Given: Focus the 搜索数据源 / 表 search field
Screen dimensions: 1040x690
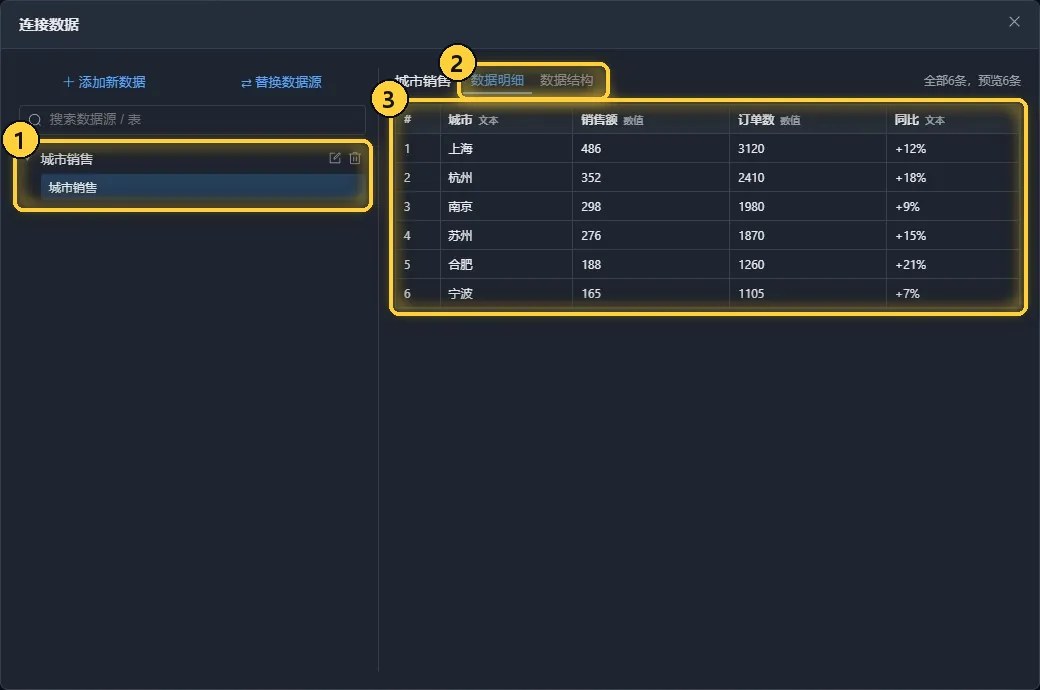Looking at the screenshot, I should coord(192,119).
